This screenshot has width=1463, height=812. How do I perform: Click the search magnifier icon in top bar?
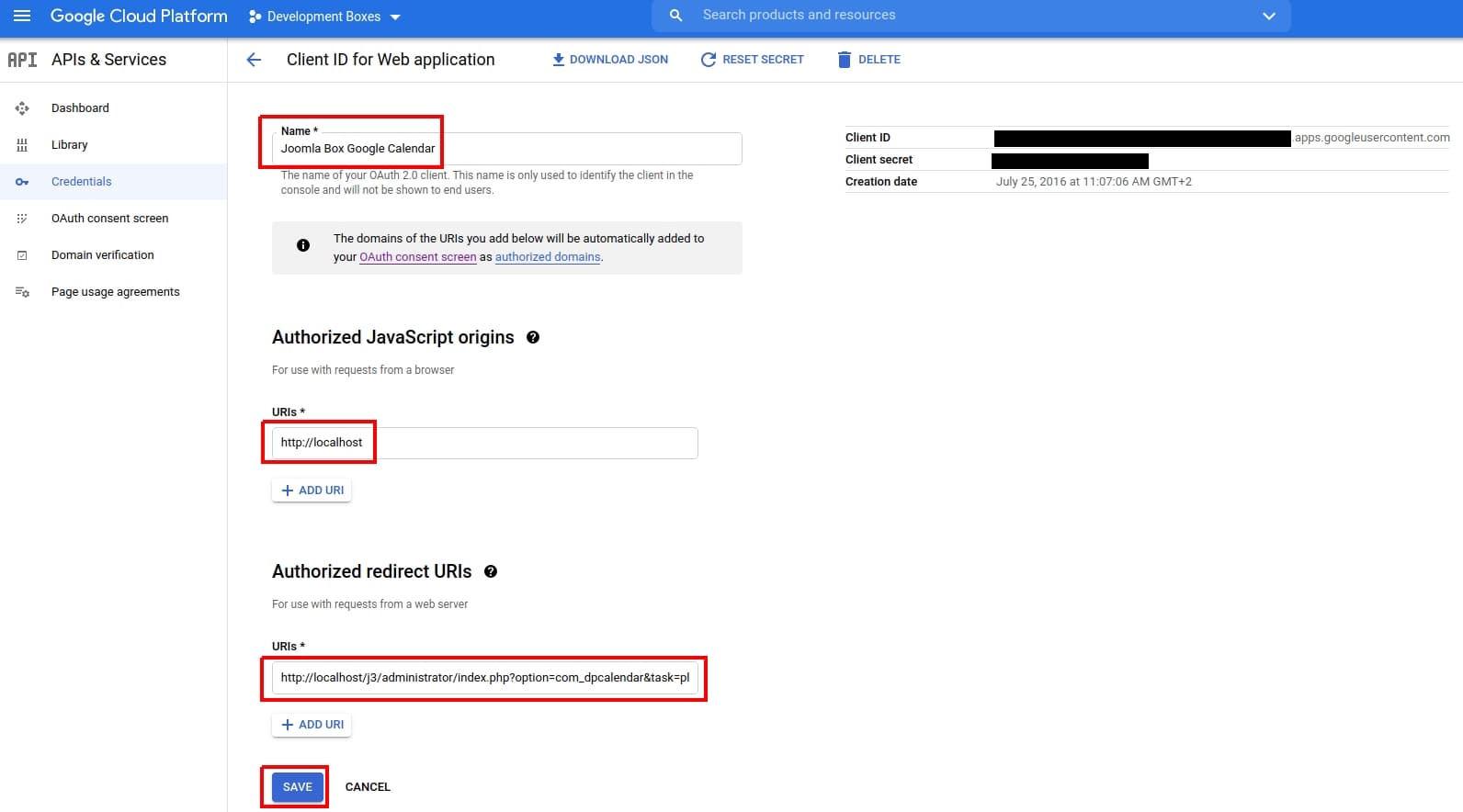675,16
